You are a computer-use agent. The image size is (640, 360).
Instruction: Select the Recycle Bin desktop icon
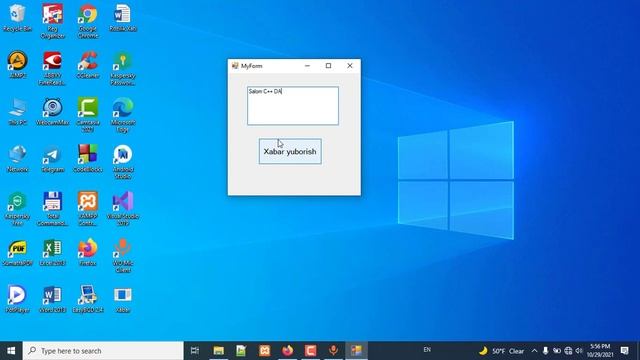click(x=17, y=18)
